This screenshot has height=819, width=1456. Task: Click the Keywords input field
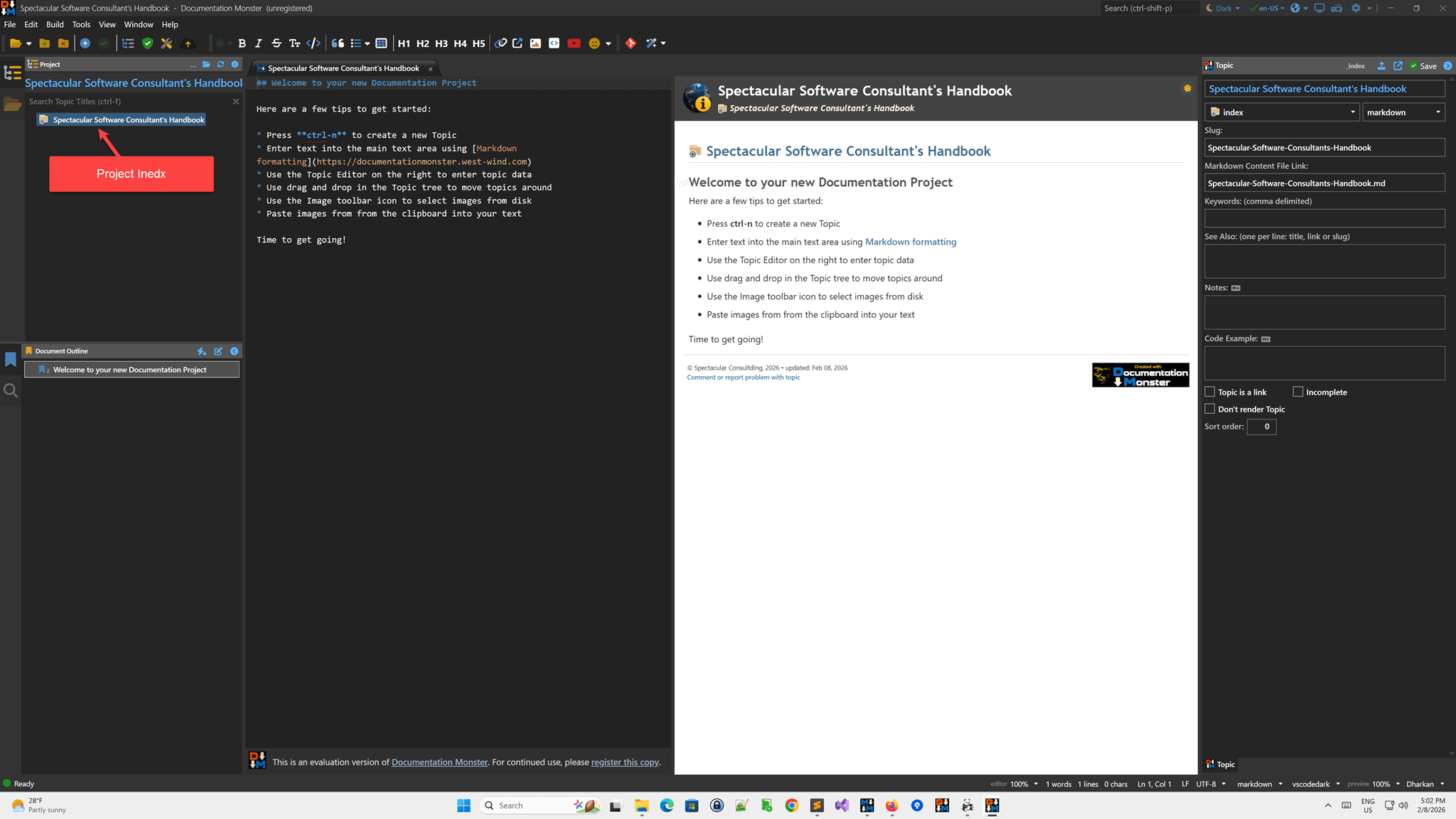click(1324, 218)
